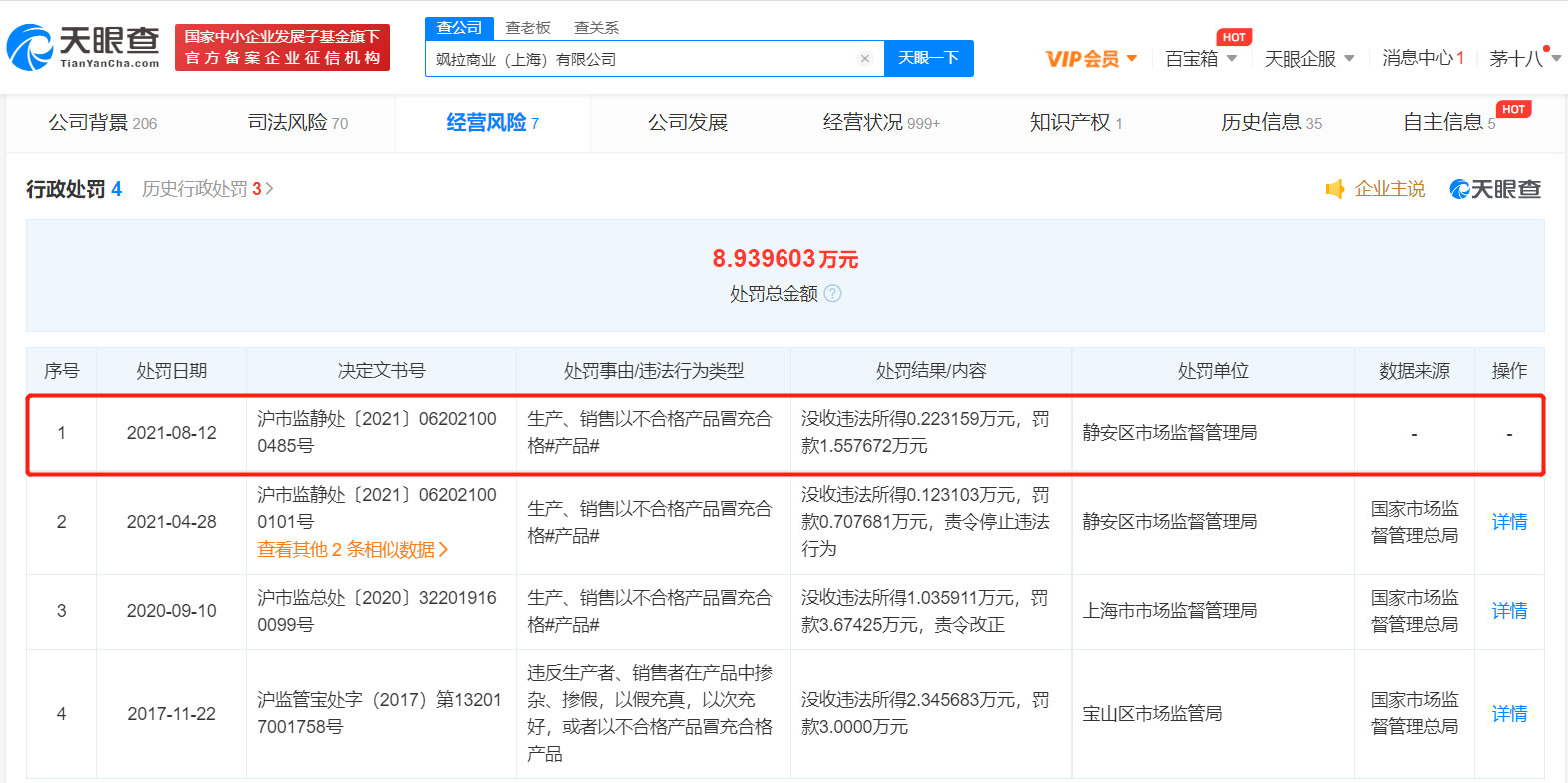Click document number 沪市监总处〔2020〕322019160099号

click(377, 611)
